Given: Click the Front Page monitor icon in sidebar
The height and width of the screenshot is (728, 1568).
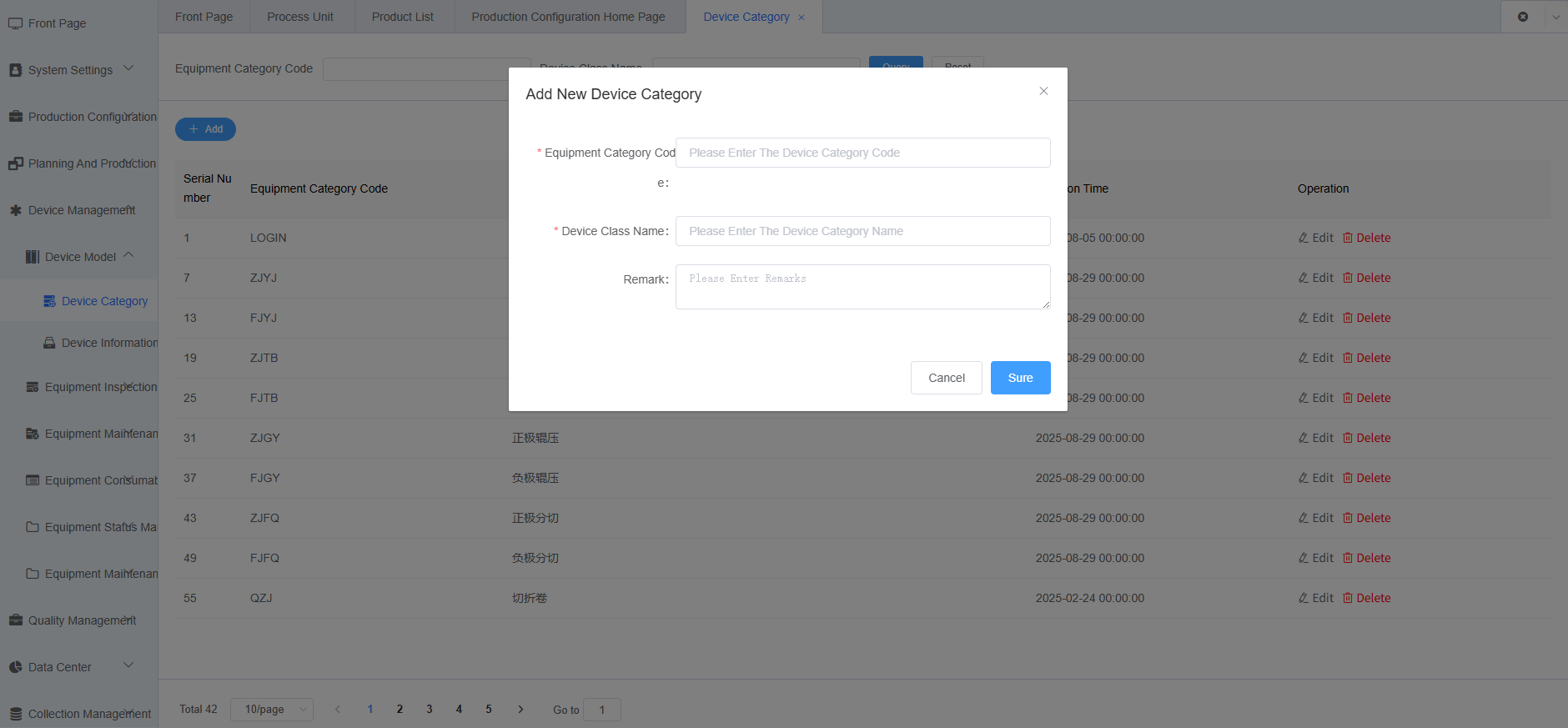Looking at the screenshot, I should (x=15, y=23).
